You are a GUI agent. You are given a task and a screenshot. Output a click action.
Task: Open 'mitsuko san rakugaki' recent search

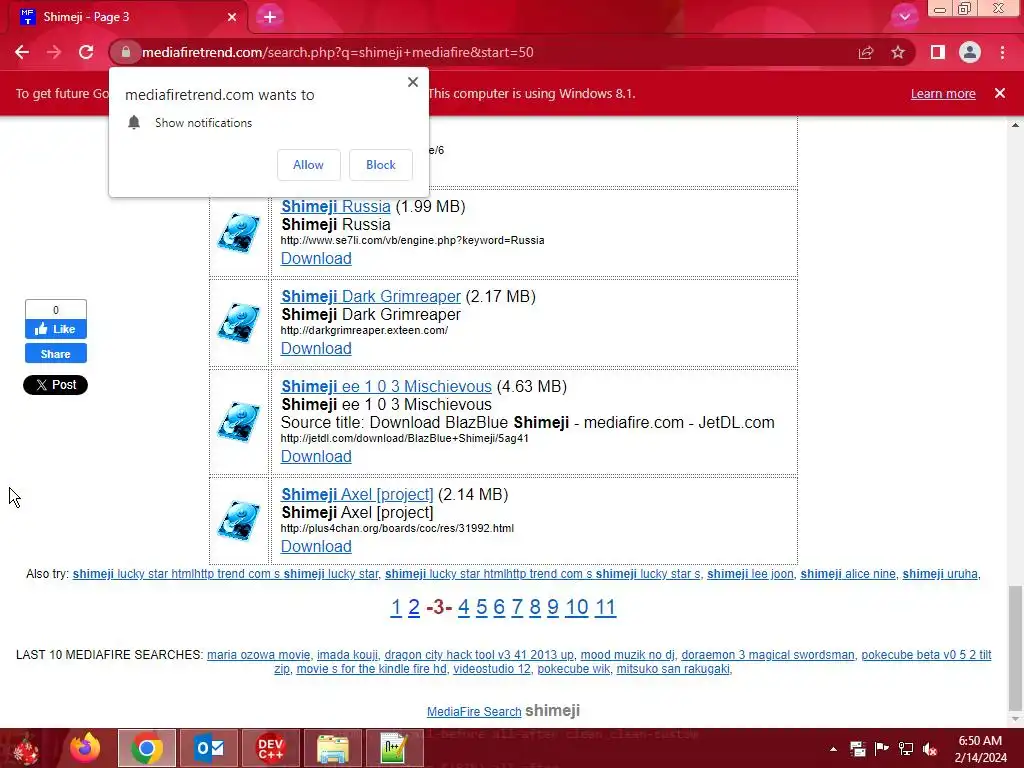(x=673, y=669)
